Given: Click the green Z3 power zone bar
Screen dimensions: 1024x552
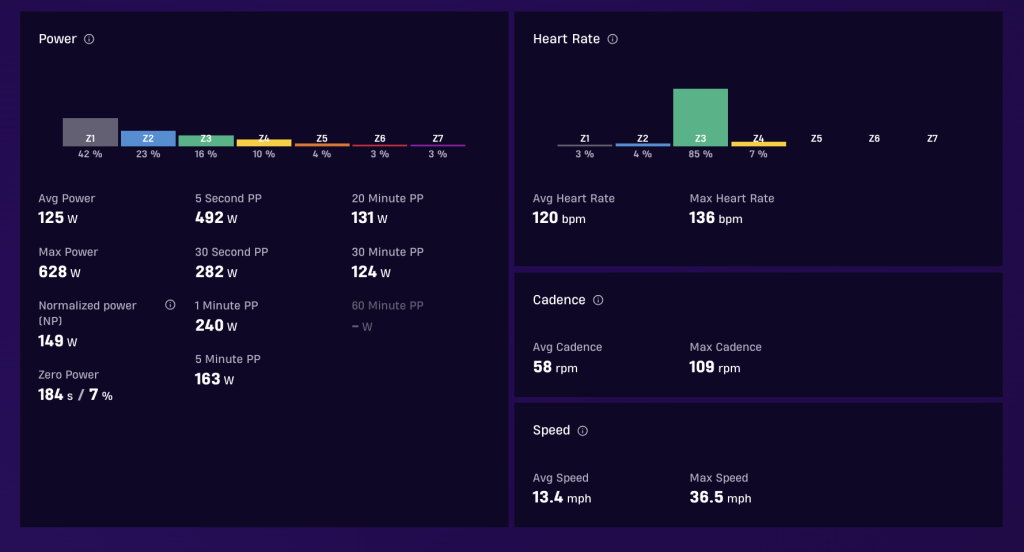Looking at the screenshot, I should coord(206,140).
